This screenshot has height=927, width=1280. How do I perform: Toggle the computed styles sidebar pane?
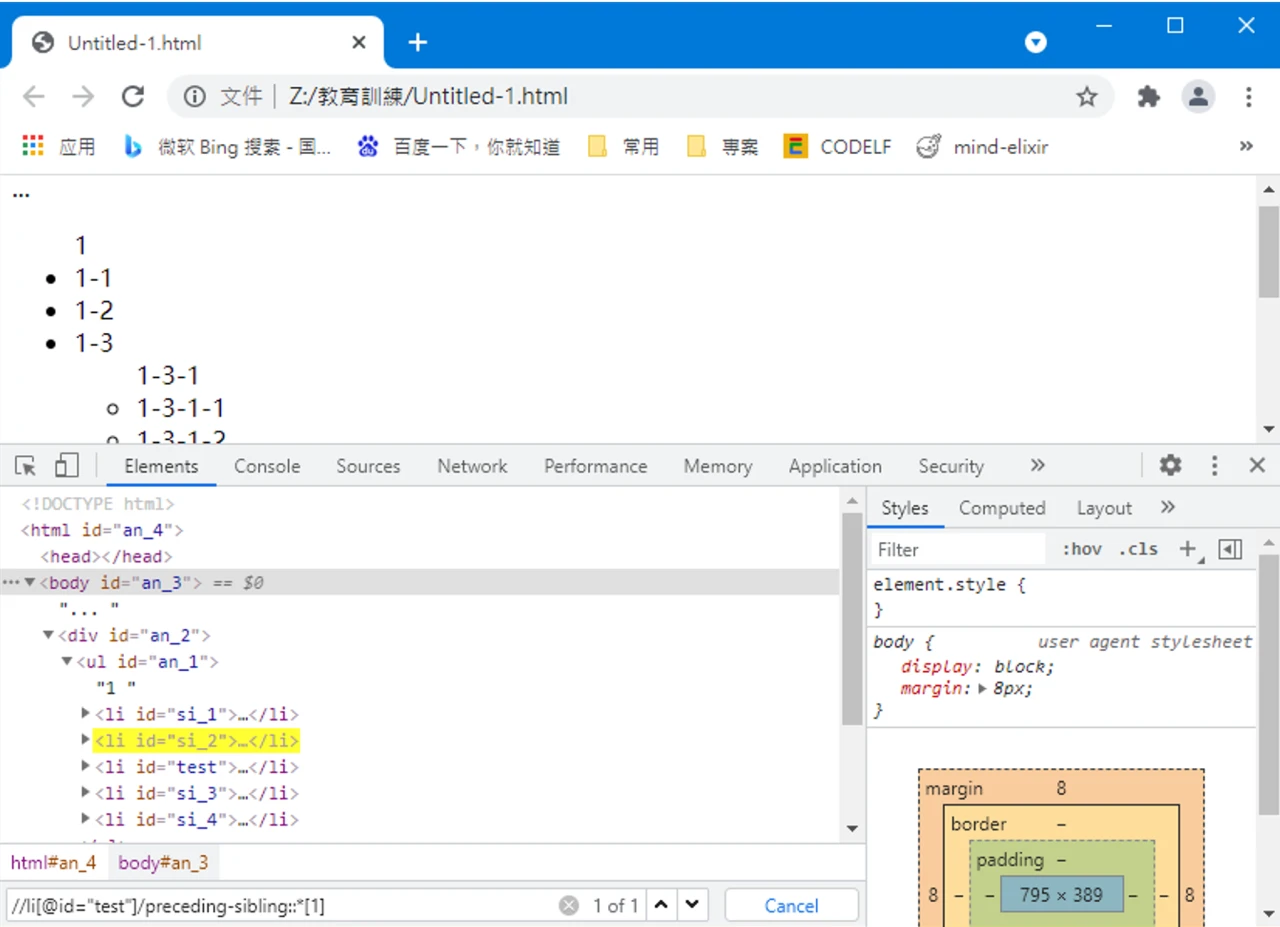point(1231,549)
